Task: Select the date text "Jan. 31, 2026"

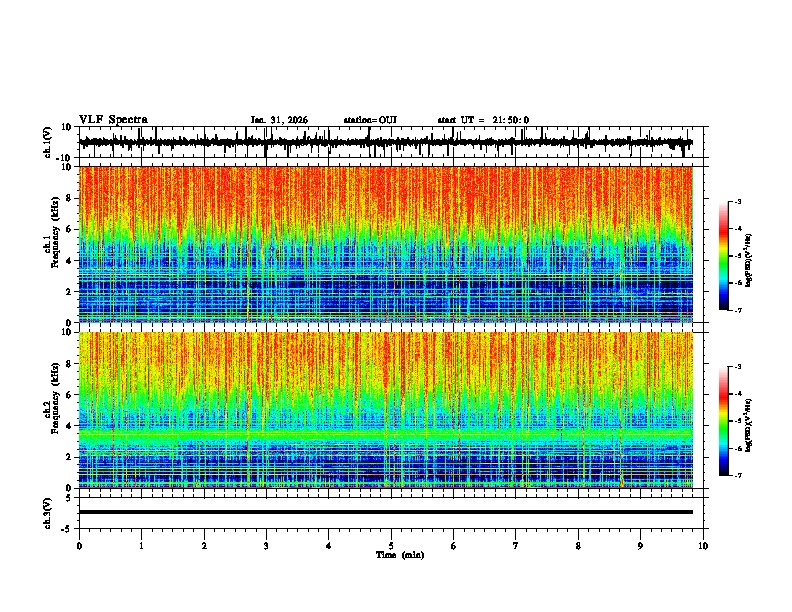Action: click(279, 120)
